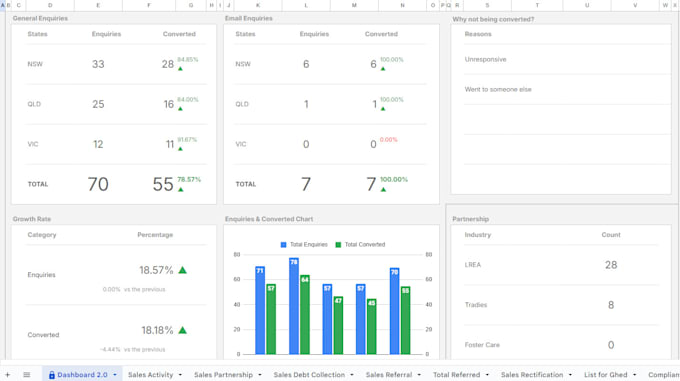Open the Sales Rectification sheet tab
This screenshot has height=381, width=680.
click(532, 374)
